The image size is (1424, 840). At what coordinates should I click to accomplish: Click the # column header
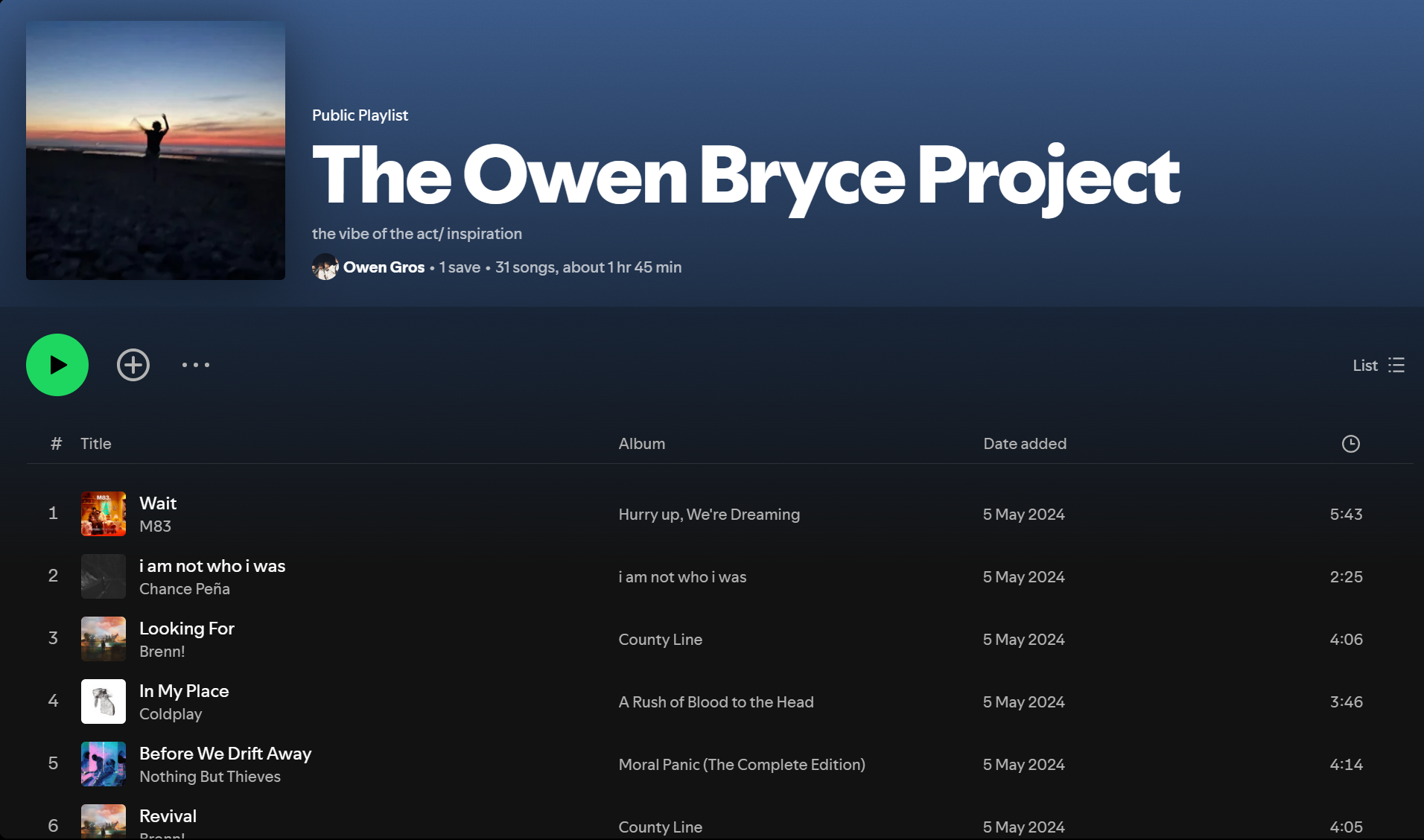tap(56, 444)
